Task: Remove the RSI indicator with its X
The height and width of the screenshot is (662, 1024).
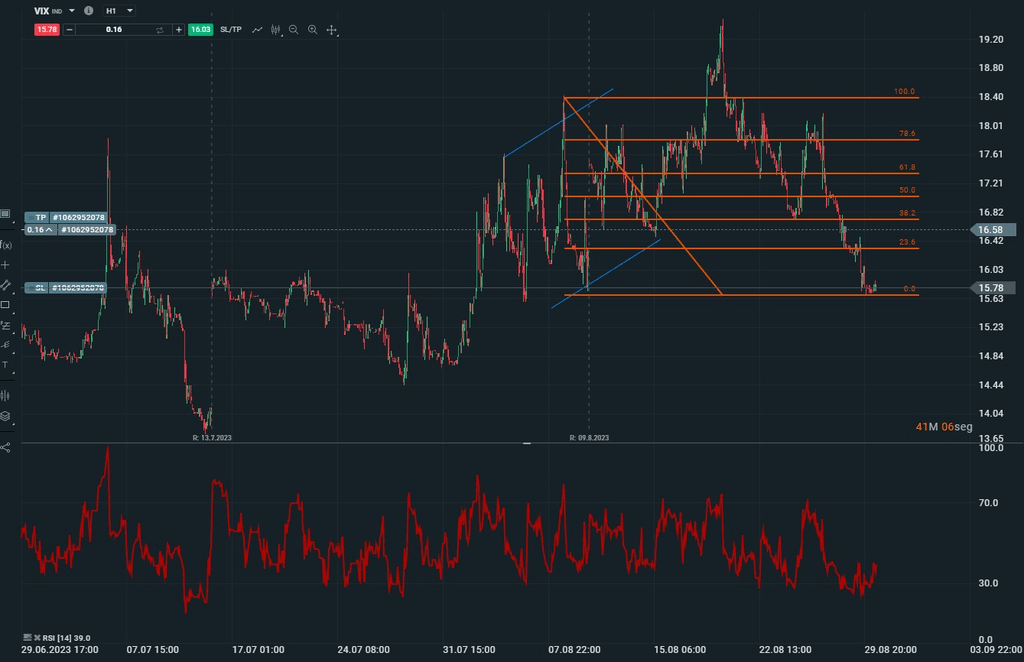Action: pos(36,637)
